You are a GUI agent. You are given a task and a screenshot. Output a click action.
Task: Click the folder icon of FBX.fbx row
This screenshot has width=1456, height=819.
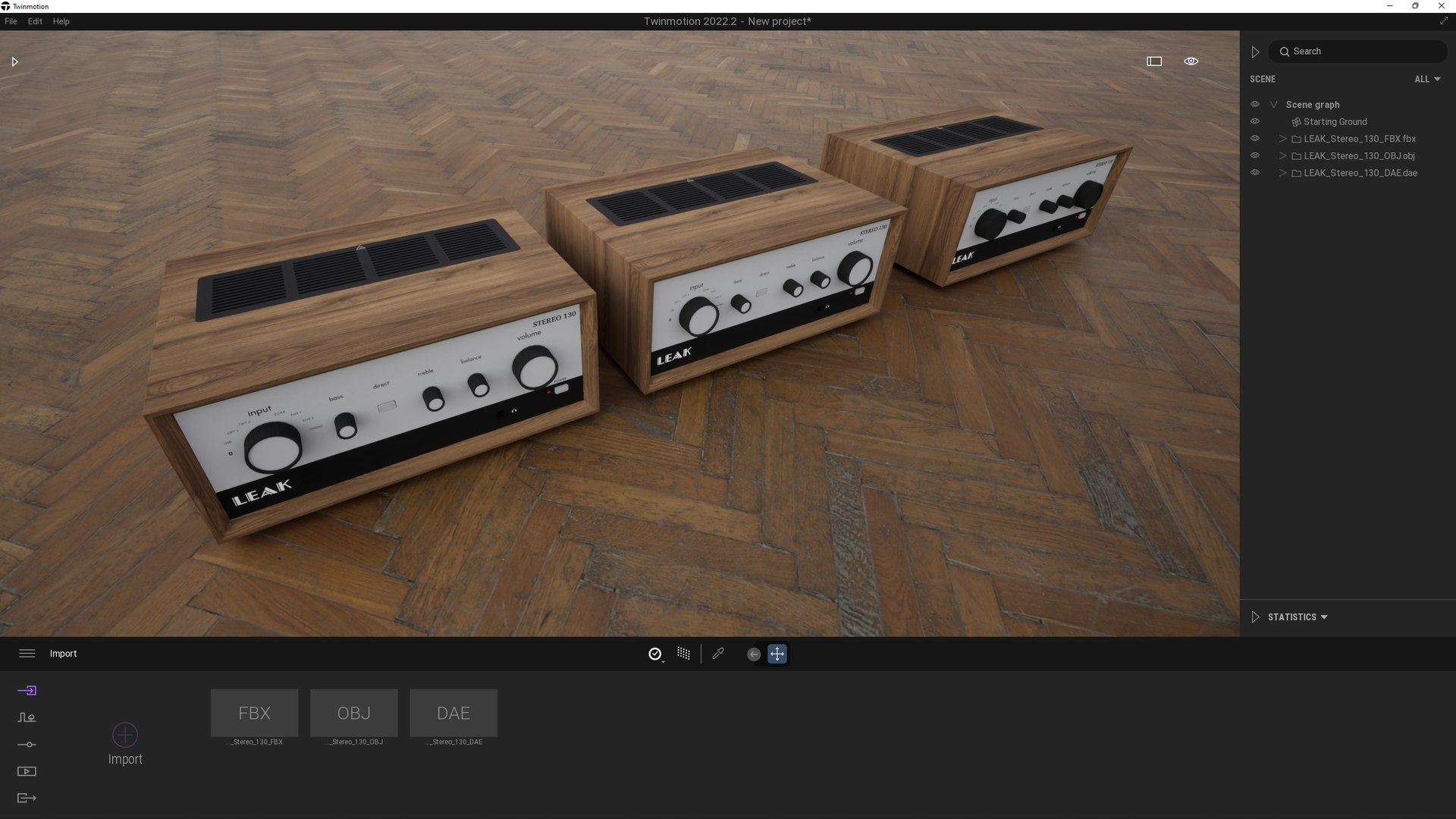pyautogui.click(x=1297, y=139)
